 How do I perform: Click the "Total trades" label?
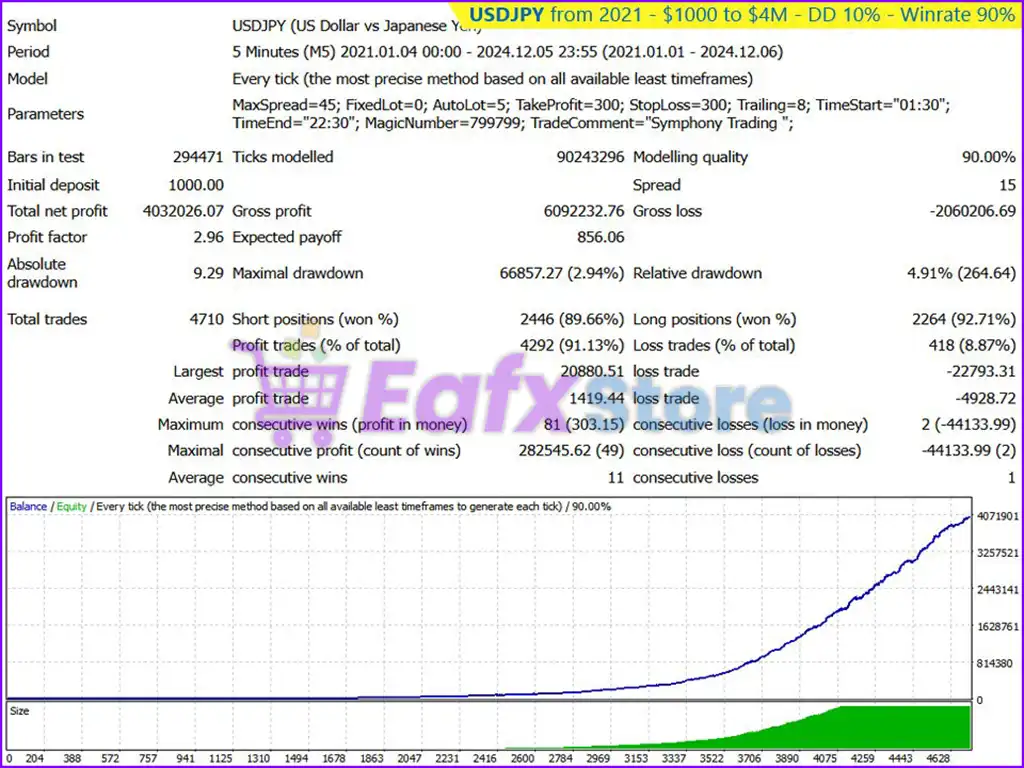click(47, 320)
